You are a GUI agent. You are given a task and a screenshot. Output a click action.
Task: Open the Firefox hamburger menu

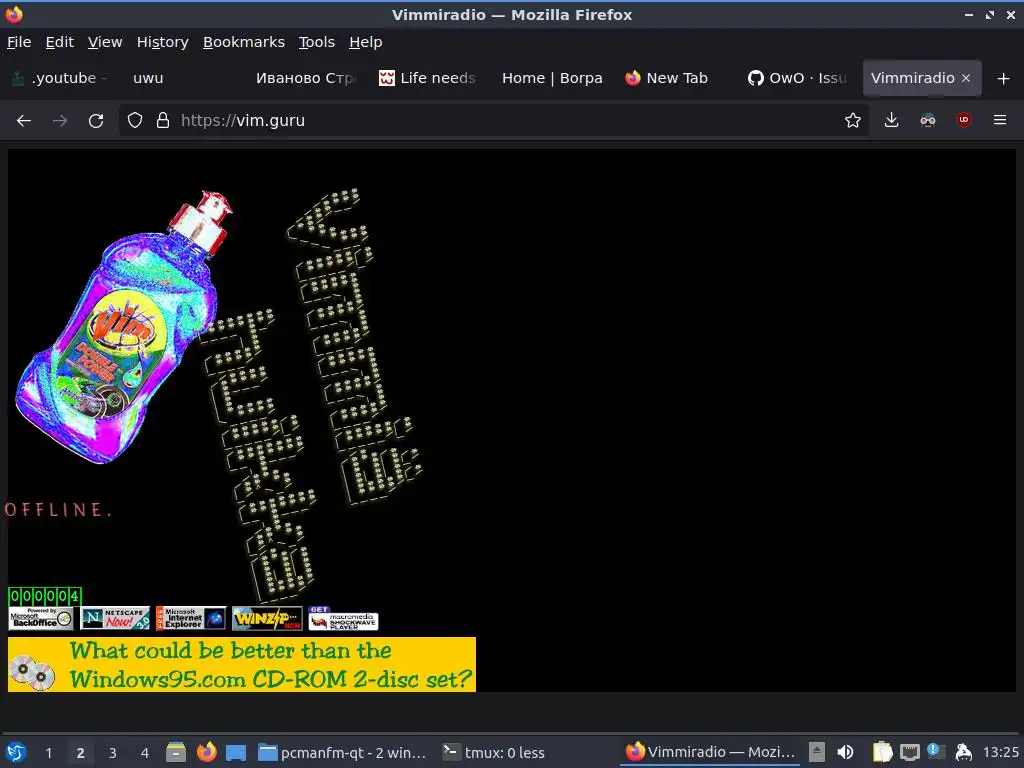[999, 120]
